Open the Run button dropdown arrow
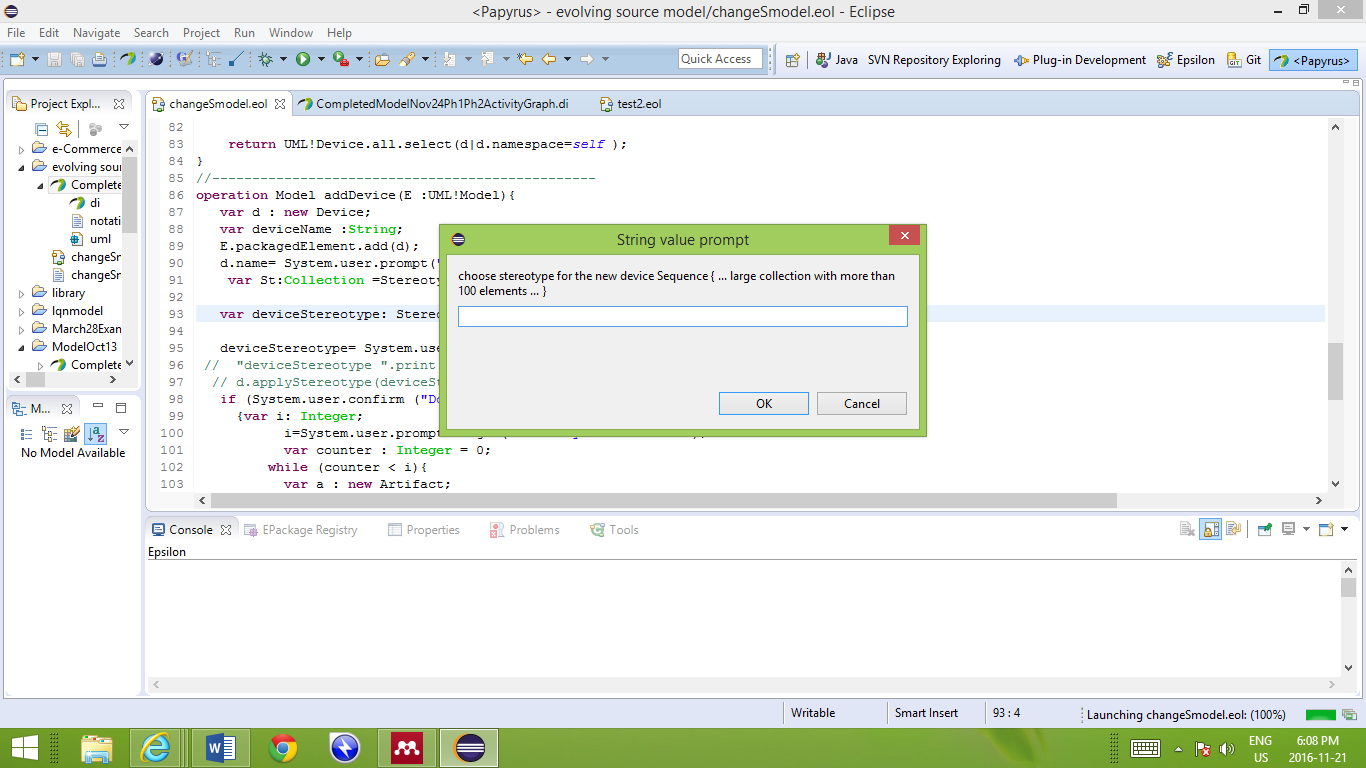The width and height of the screenshot is (1366, 768). tap(321, 59)
